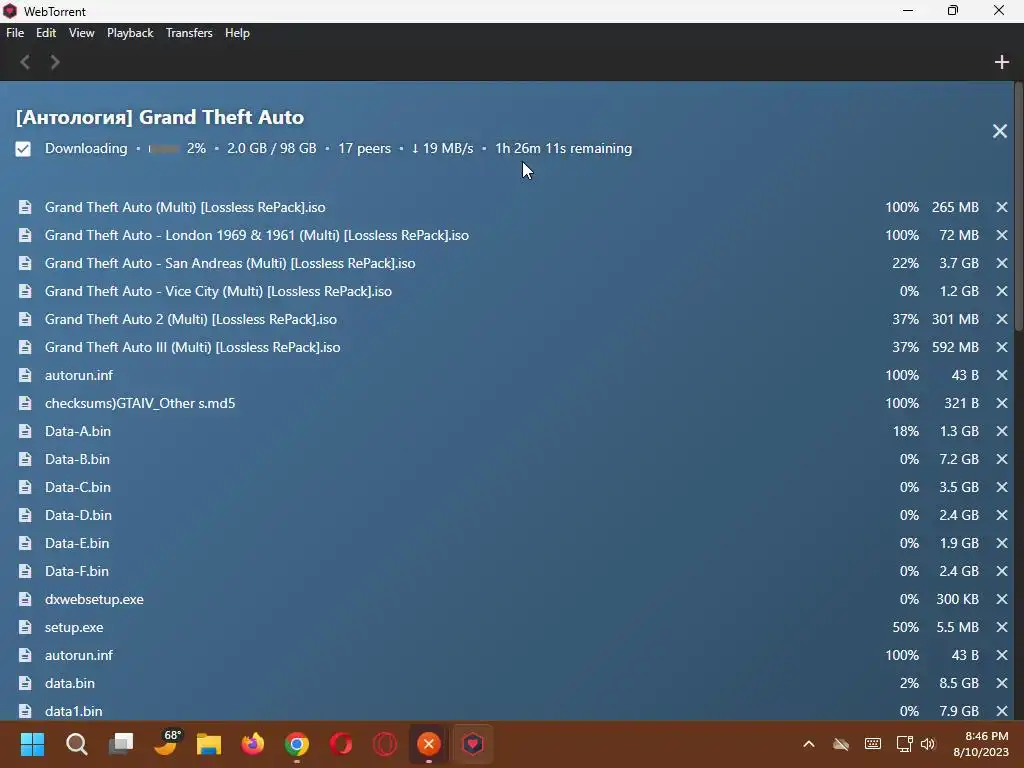The height and width of the screenshot is (768, 1024).
Task: Go back with left arrow
Action: click(25, 62)
